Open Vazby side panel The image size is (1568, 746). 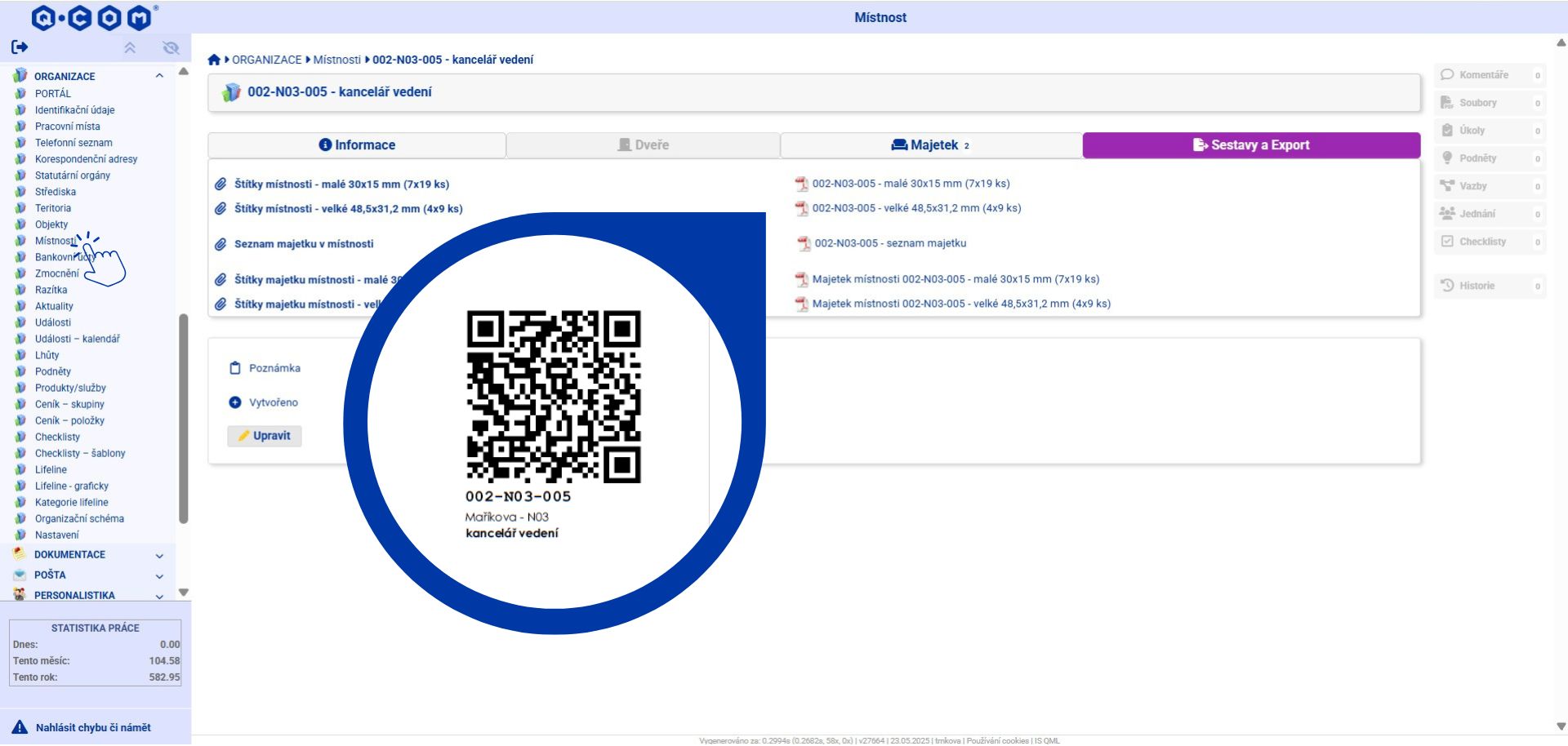pyautogui.click(x=1490, y=186)
